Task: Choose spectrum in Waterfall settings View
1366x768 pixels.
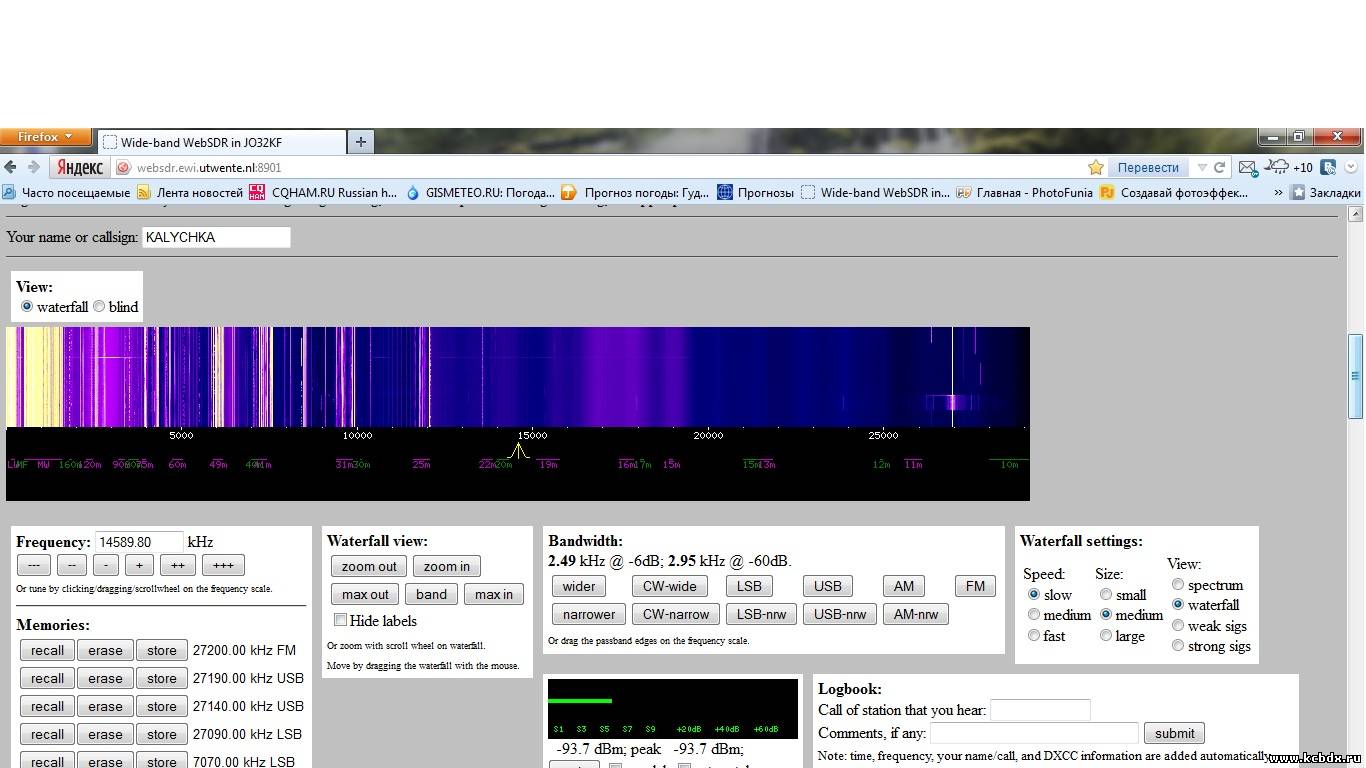Action: [x=1178, y=585]
